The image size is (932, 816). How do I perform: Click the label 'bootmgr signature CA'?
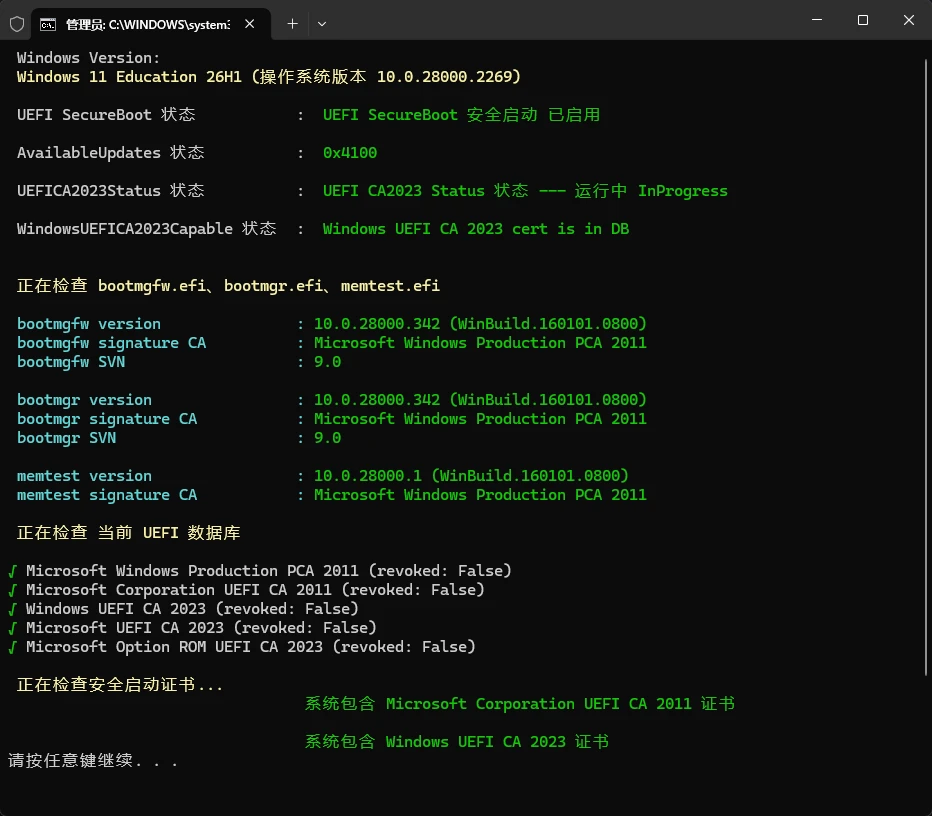click(x=106, y=419)
